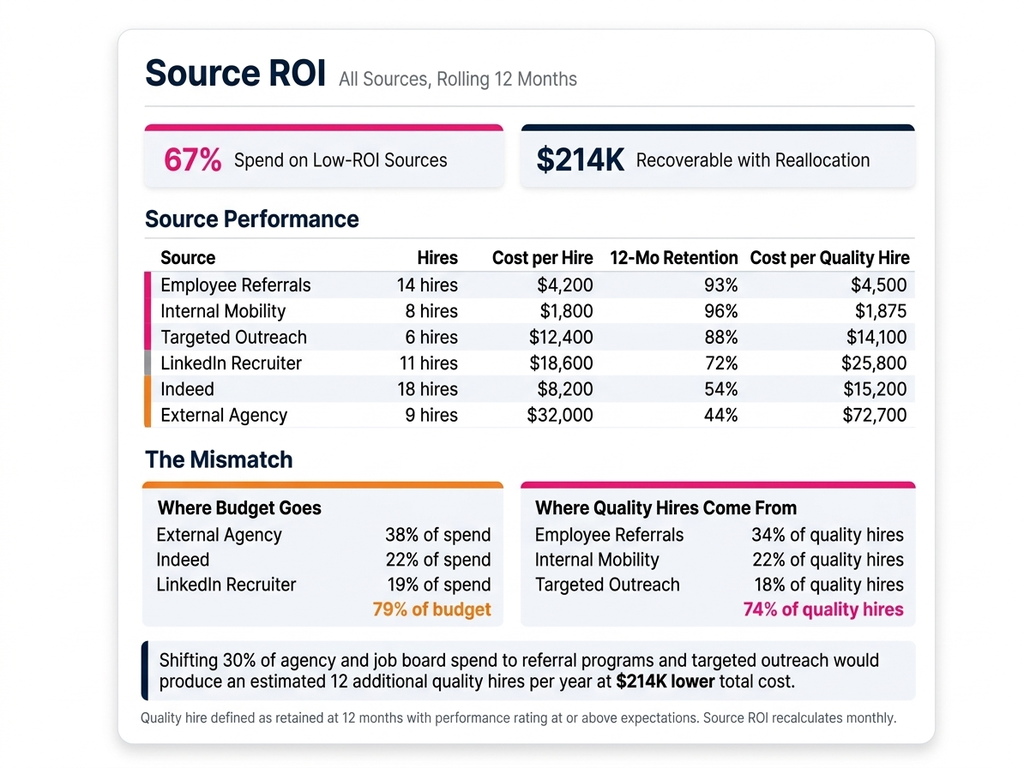
Task: Click External Agency in Where Budget Goes
Action: tap(219, 535)
